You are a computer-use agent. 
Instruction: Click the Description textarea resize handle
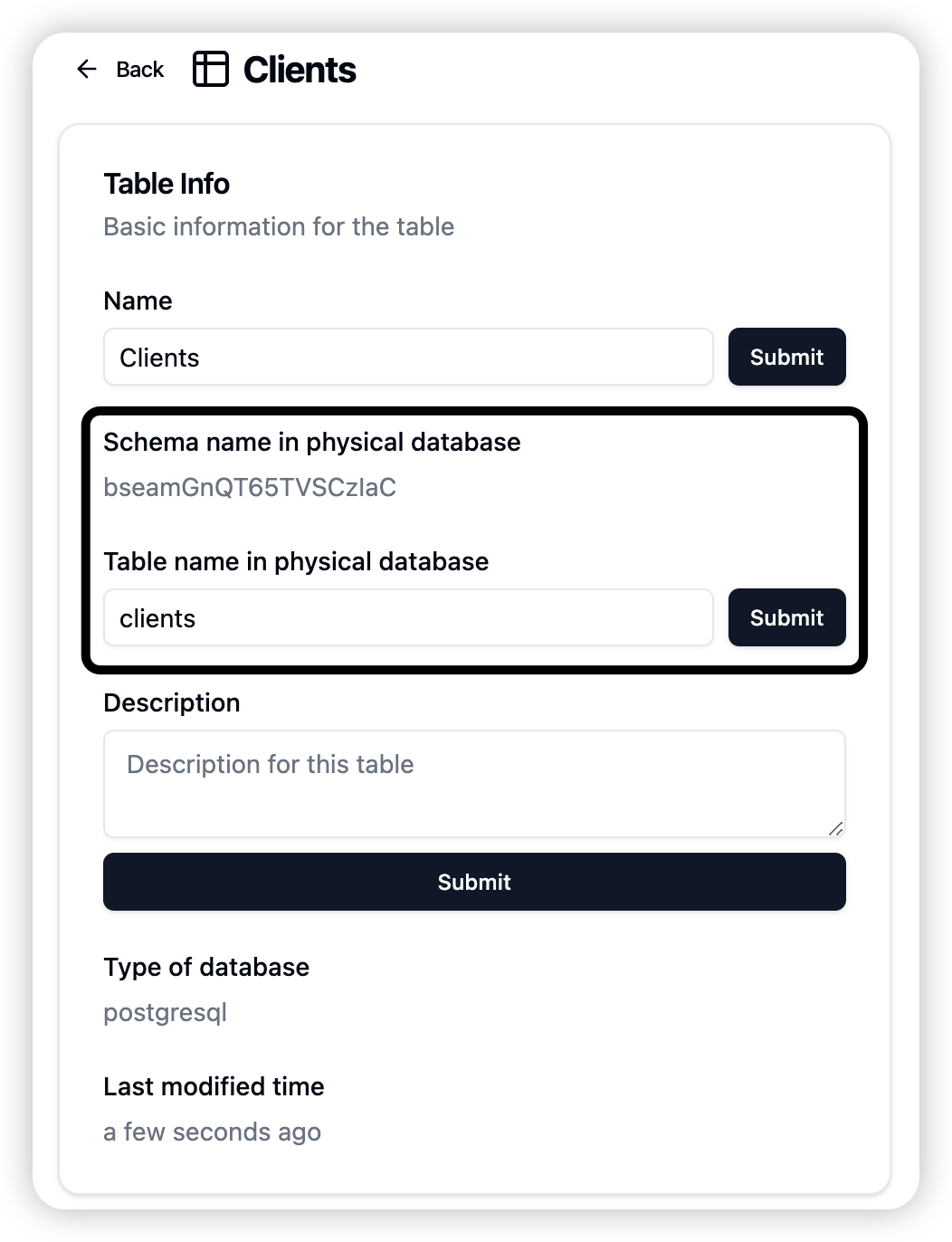coord(836,828)
